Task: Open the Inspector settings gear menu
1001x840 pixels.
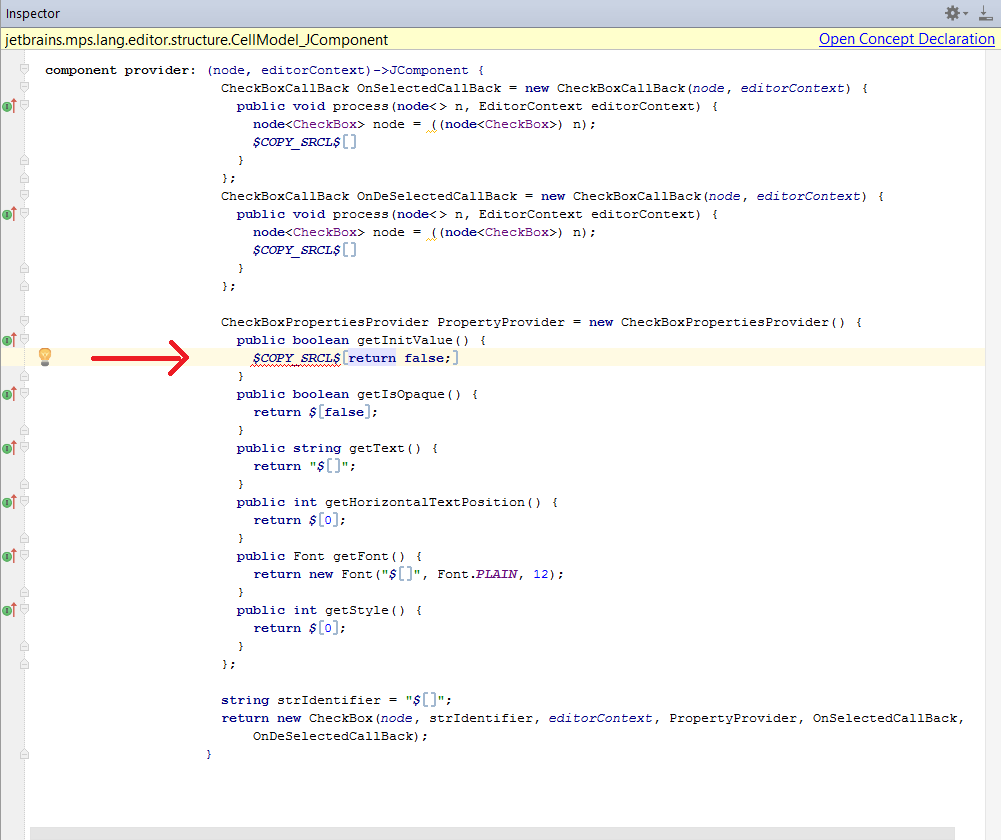Action: [953, 13]
